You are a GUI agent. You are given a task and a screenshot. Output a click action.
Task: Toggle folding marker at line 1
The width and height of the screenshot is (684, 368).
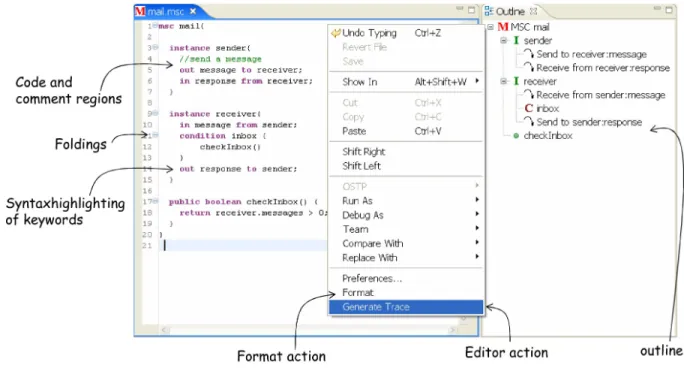(155, 25)
